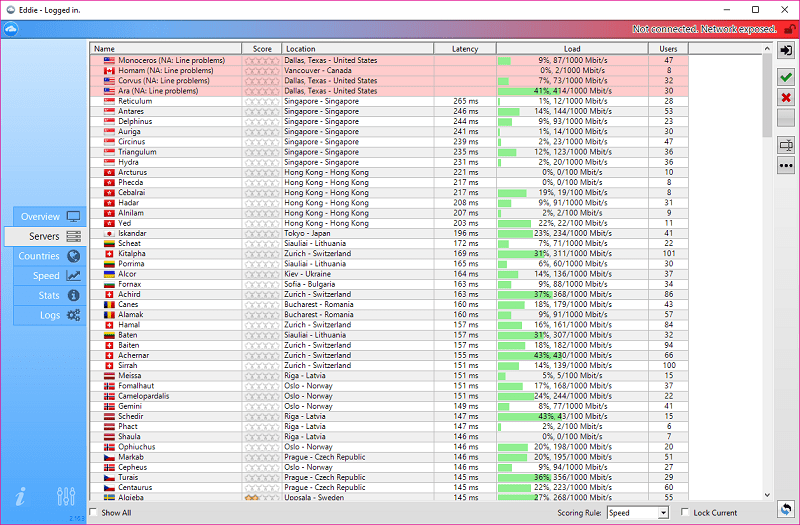Click the 265 ms latency cell
This screenshot has width=800, height=525.
point(466,102)
